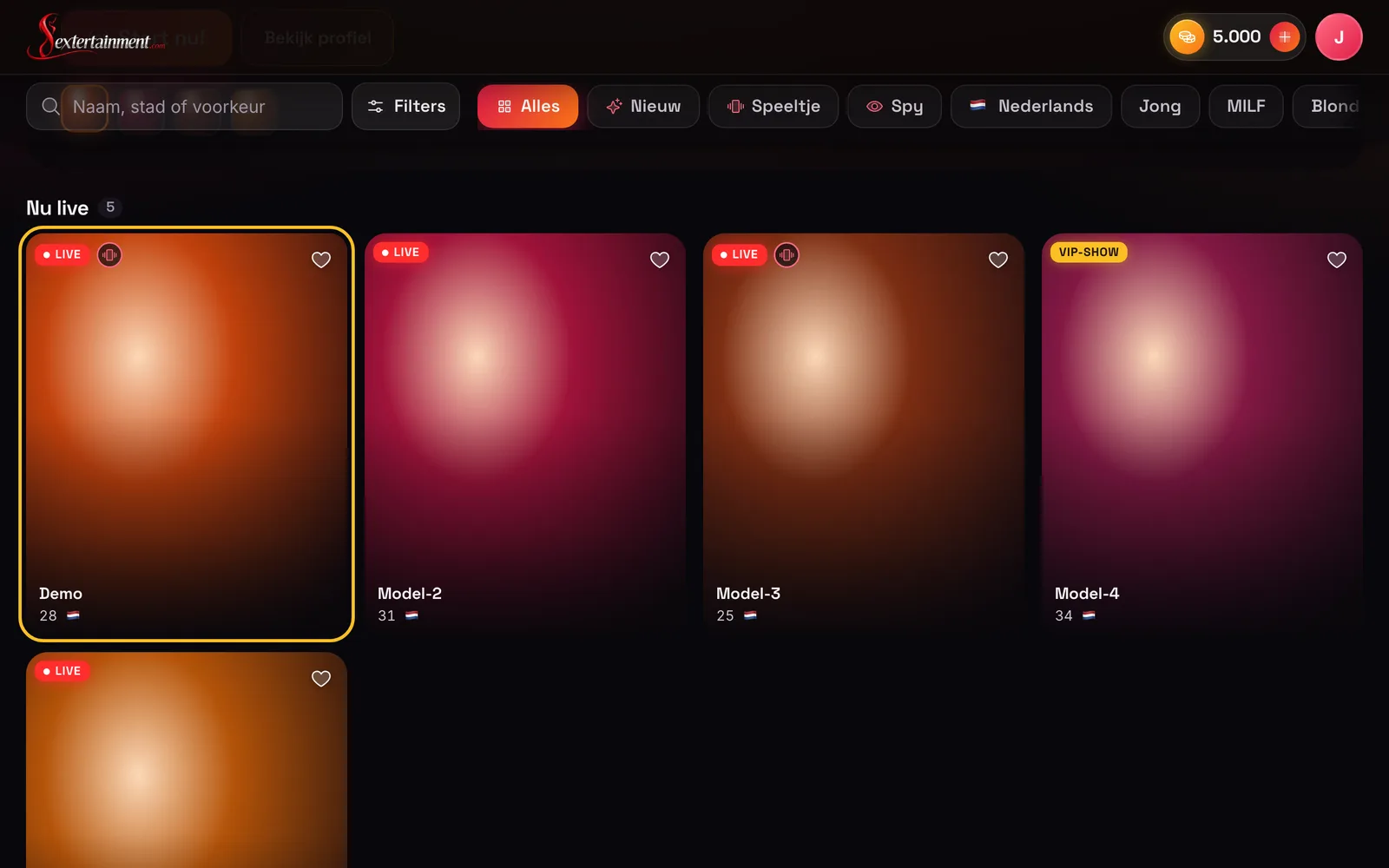Select the Speeltje filter tab

pos(773,106)
